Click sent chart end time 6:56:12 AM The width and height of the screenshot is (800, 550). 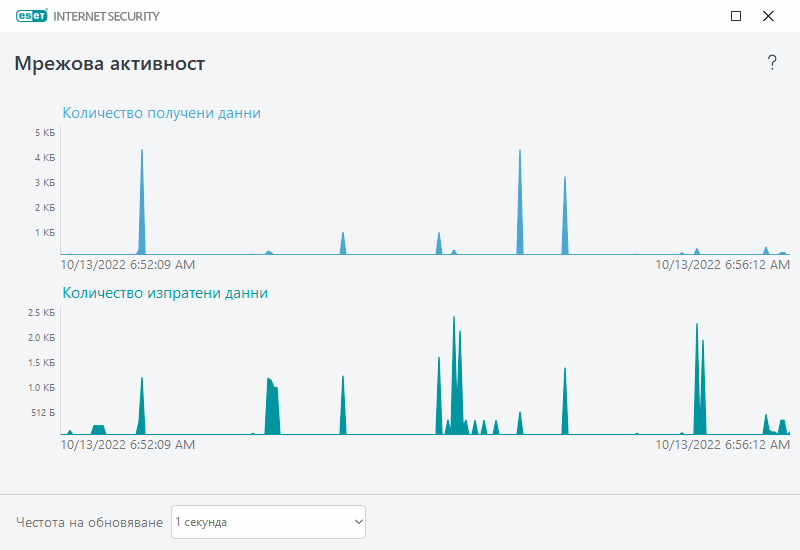[722, 445]
